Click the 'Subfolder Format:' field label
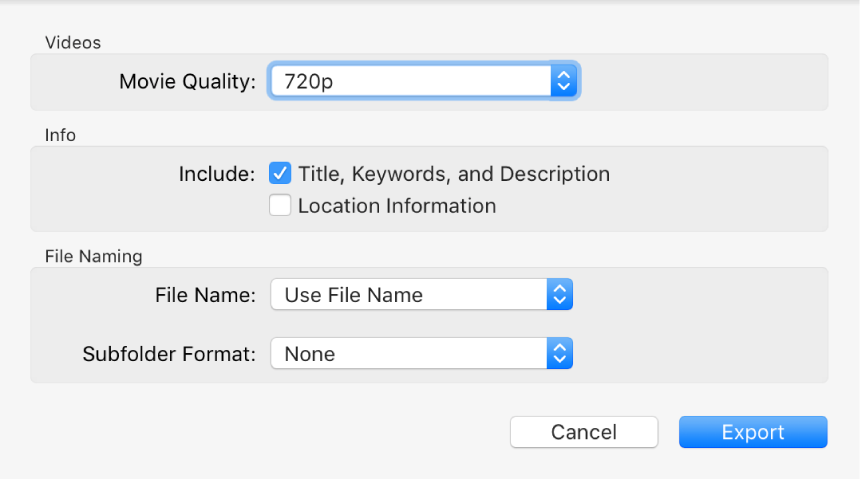The height and width of the screenshot is (479, 862). [170, 354]
